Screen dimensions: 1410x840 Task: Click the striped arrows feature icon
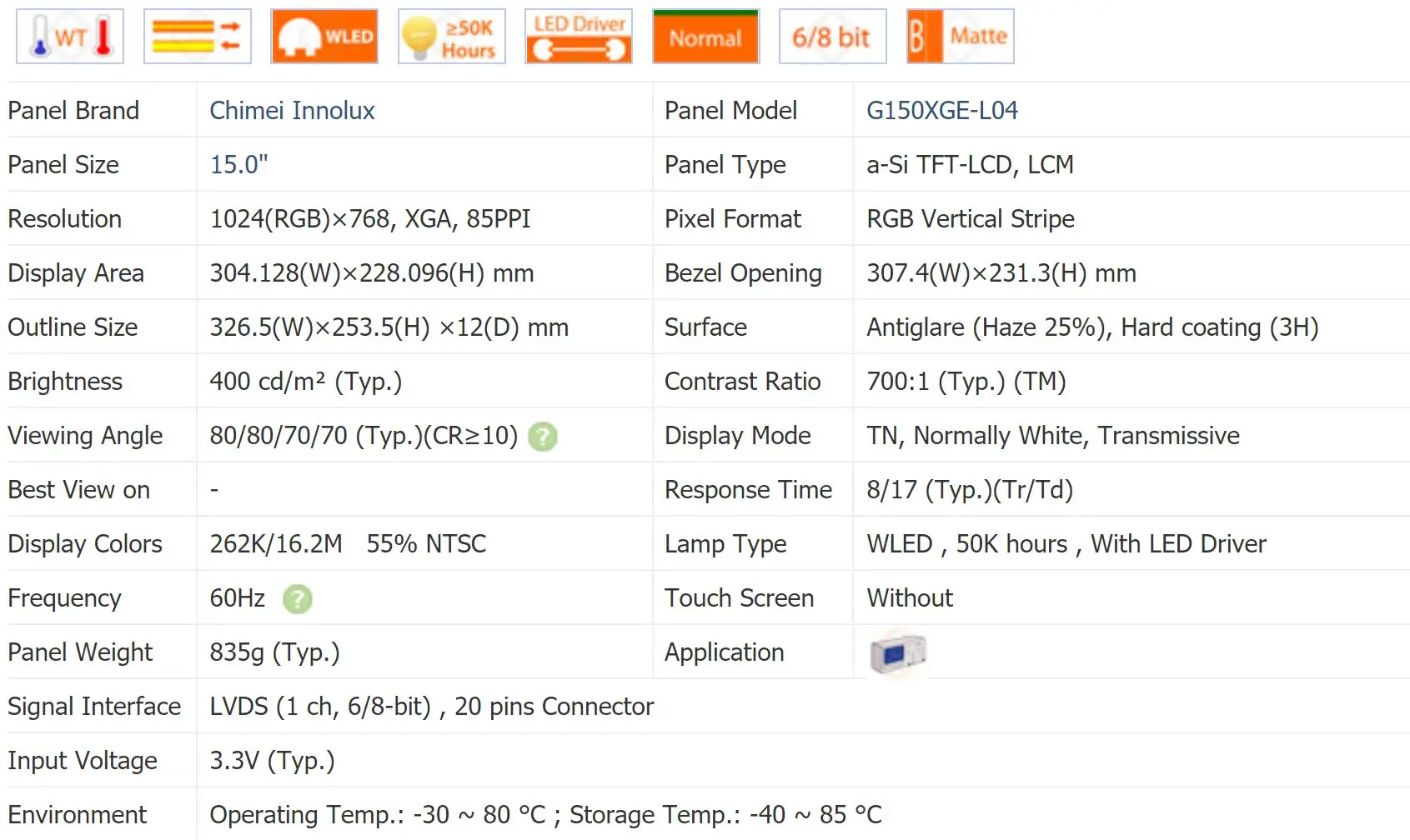198,37
